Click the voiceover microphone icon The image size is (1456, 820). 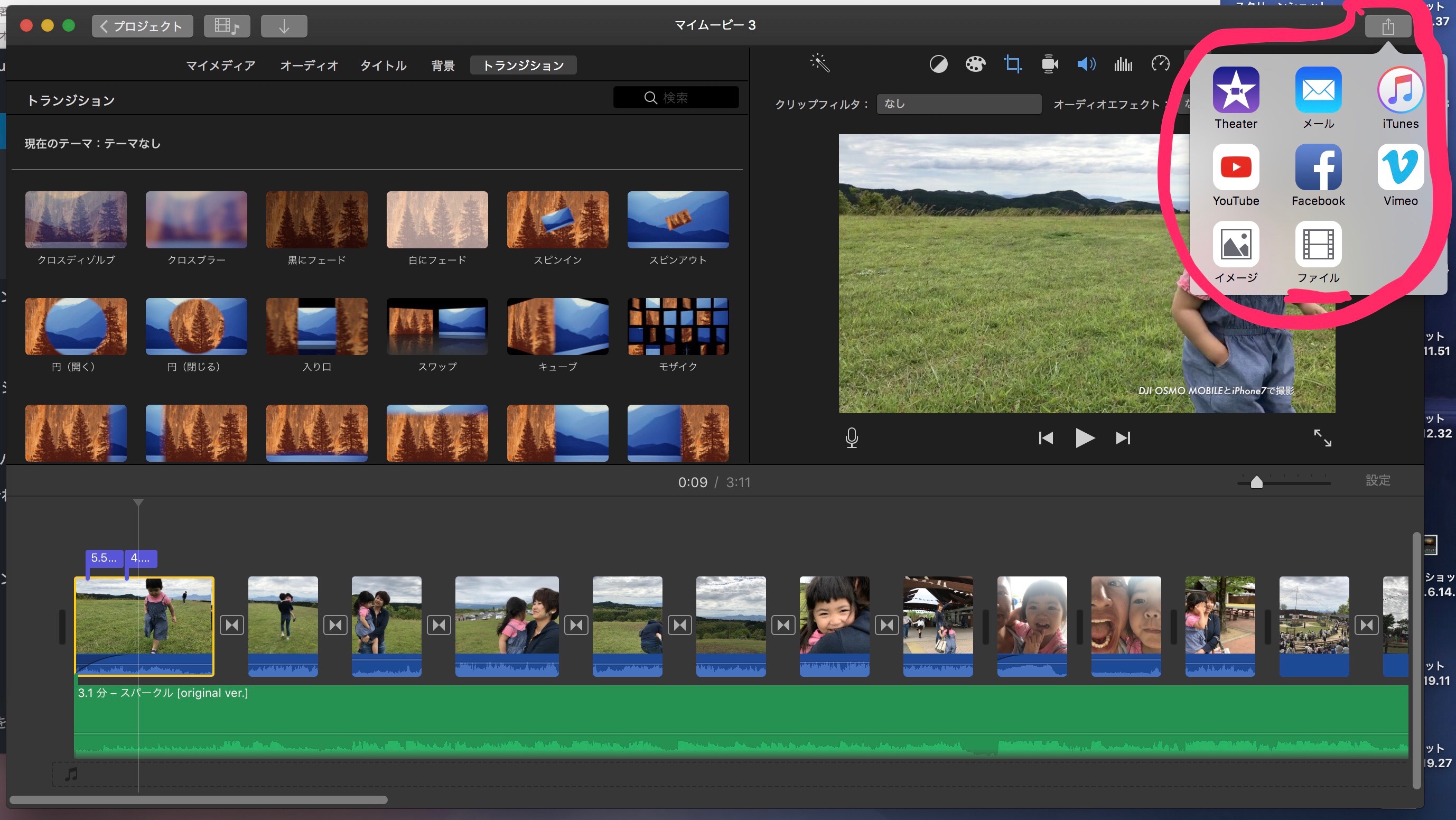tap(852, 438)
